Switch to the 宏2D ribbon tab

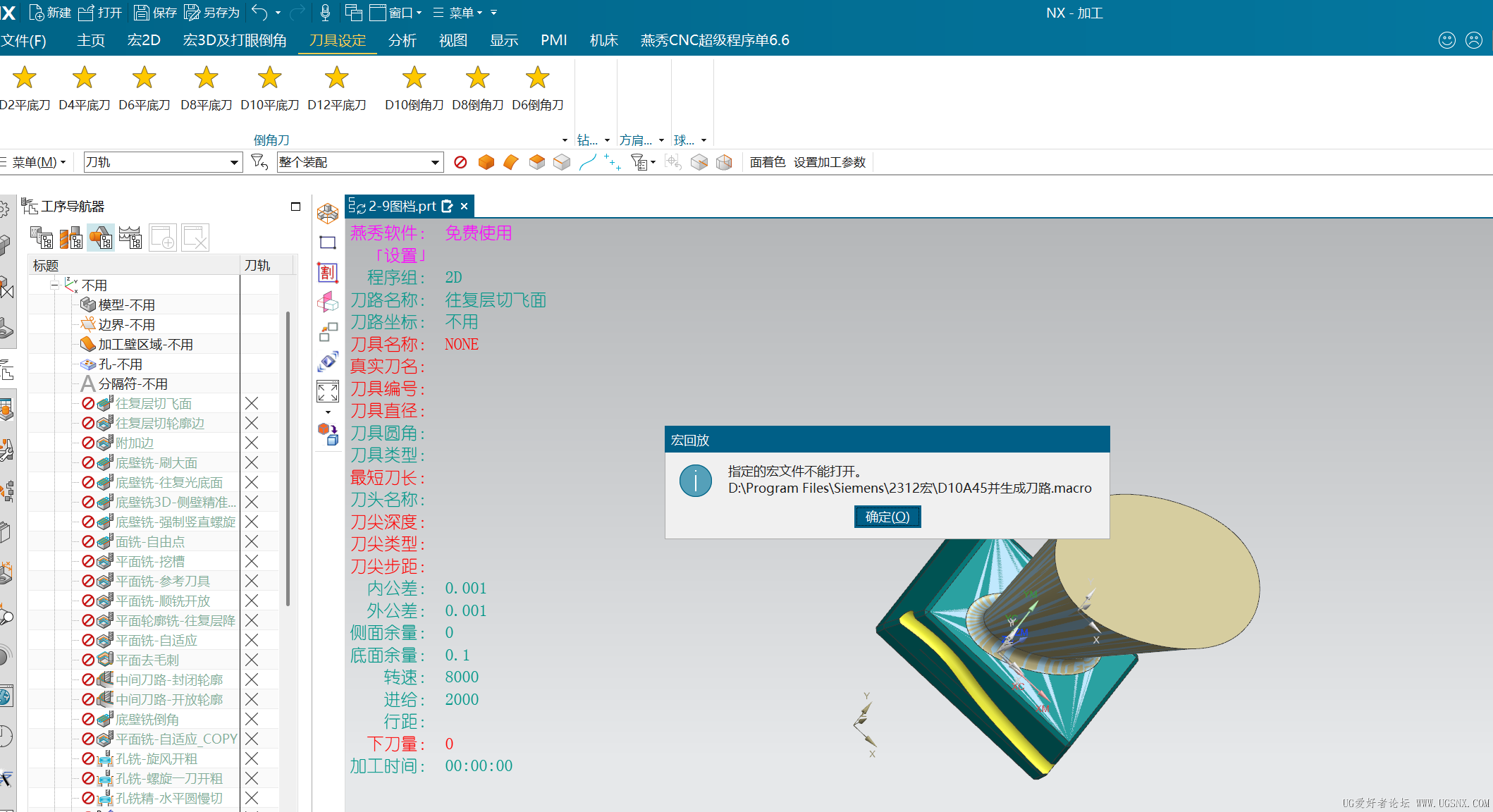[x=144, y=40]
